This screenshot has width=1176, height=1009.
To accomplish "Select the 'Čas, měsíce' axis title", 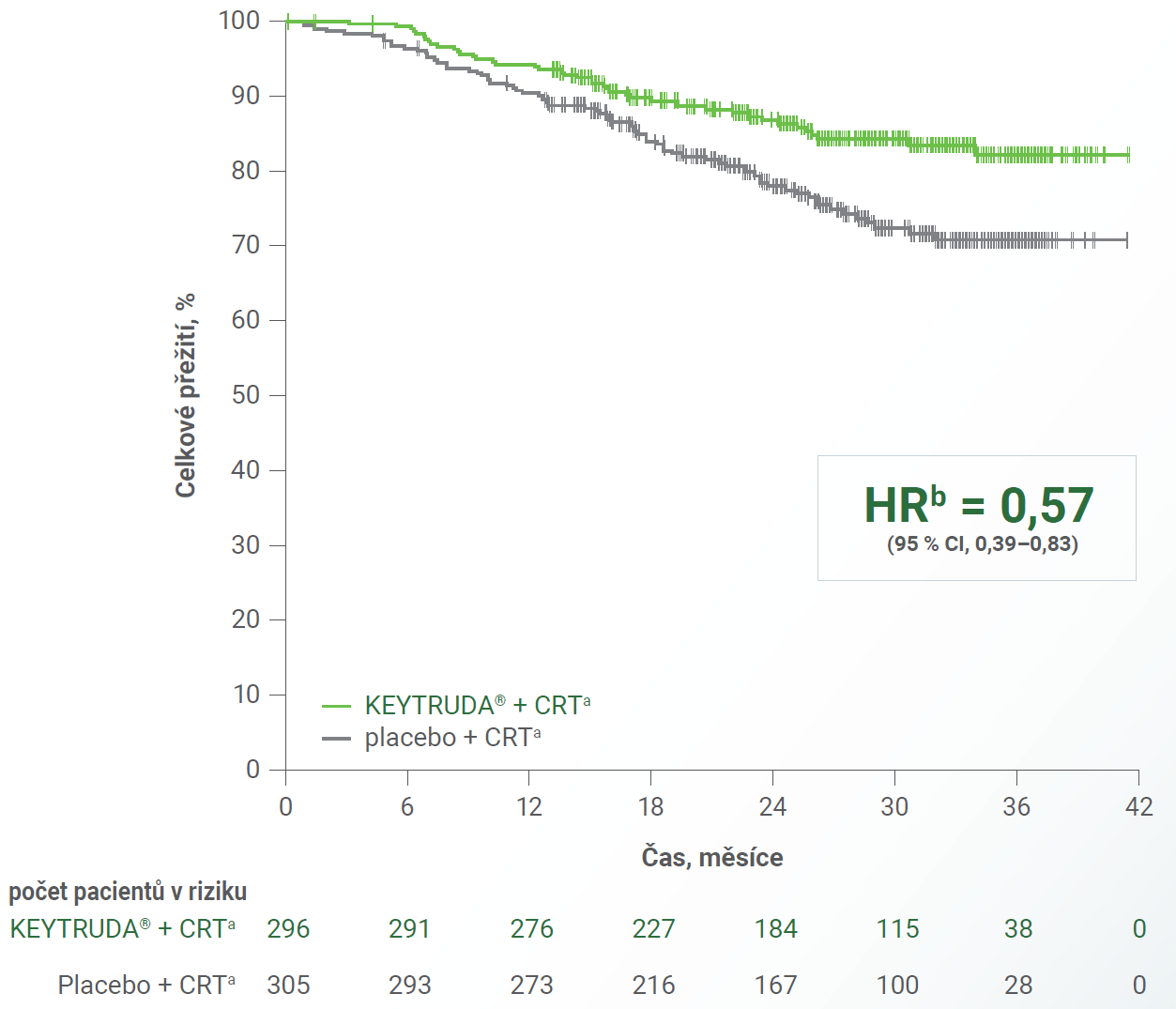I will (711, 857).
